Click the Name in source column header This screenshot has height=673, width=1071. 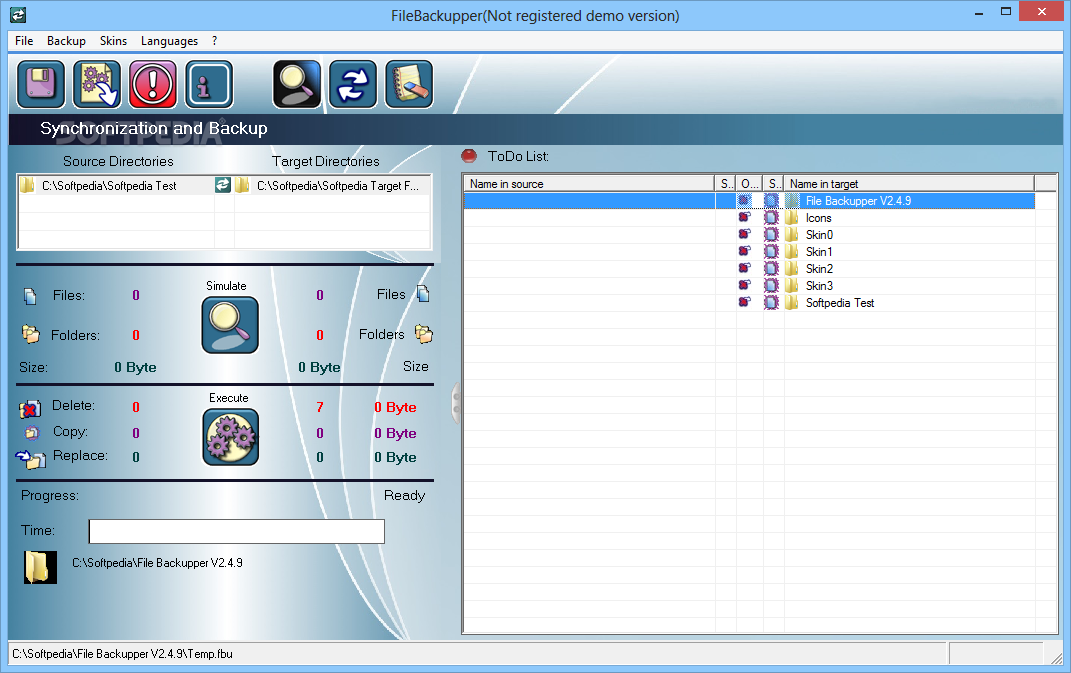(589, 184)
